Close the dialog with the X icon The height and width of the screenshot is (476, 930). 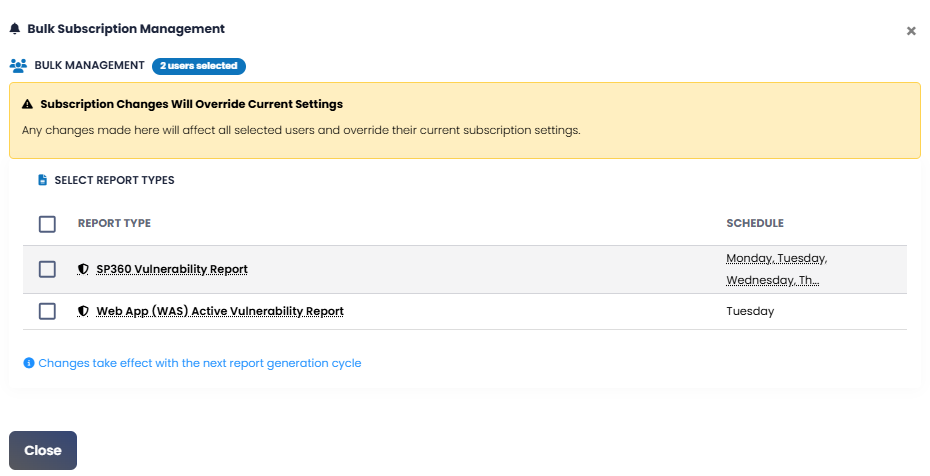(x=911, y=31)
